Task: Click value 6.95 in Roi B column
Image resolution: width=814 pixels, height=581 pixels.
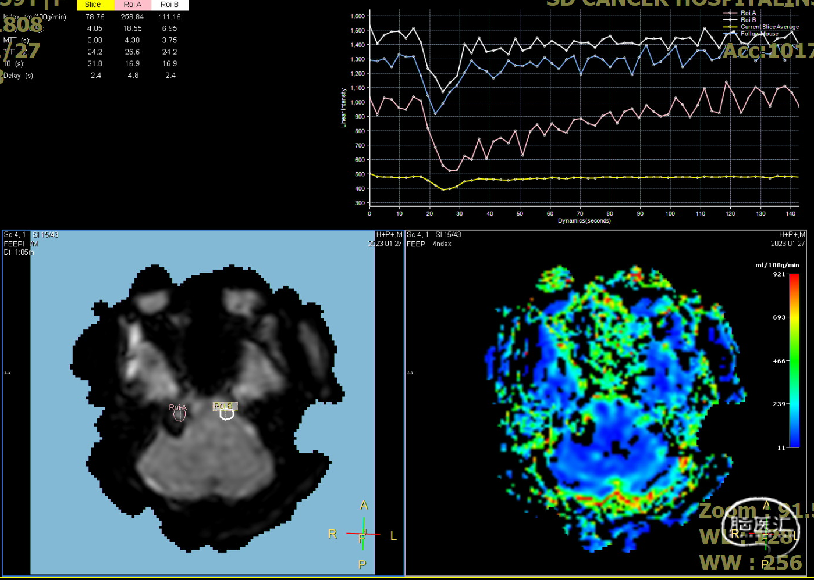Action: (170, 28)
